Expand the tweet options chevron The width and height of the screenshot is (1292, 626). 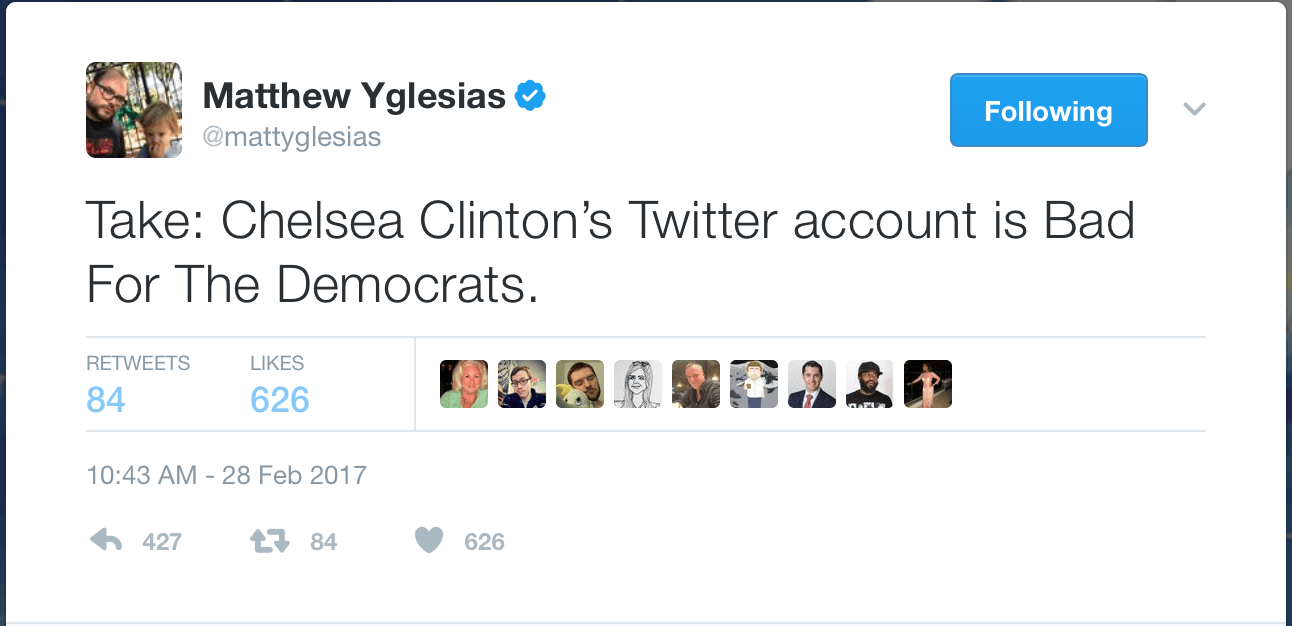click(x=1195, y=109)
